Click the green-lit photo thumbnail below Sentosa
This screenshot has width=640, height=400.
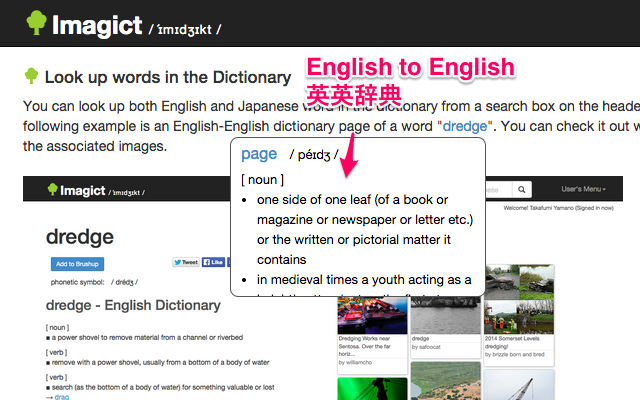coord(372,389)
